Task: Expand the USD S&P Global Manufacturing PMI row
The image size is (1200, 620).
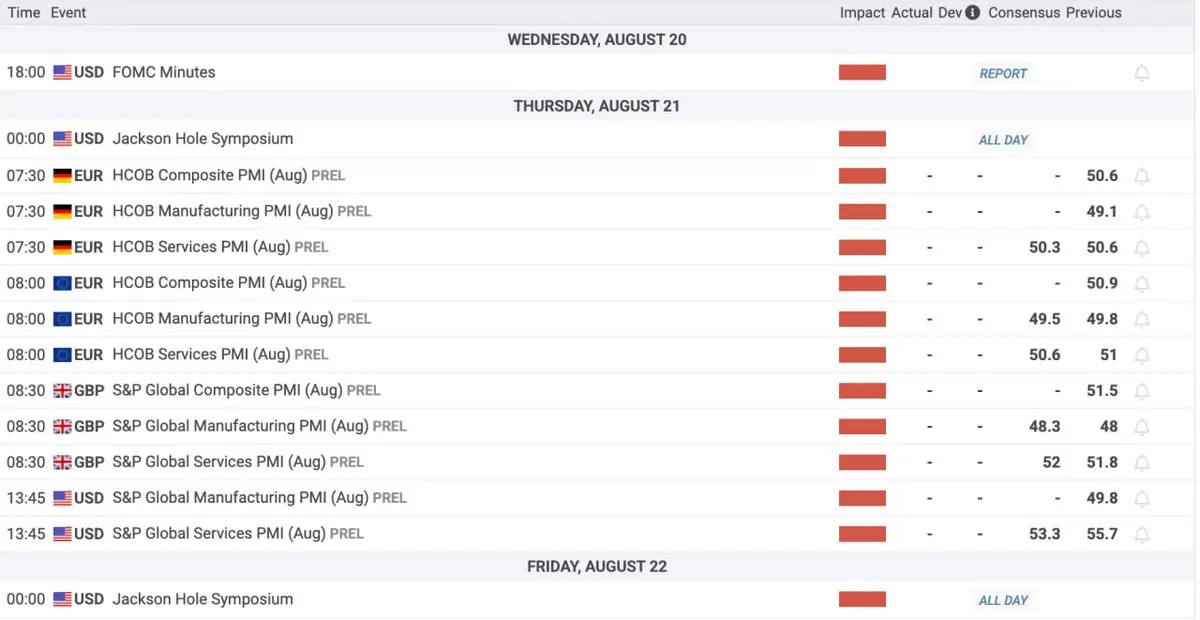Action: click(600, 498)
